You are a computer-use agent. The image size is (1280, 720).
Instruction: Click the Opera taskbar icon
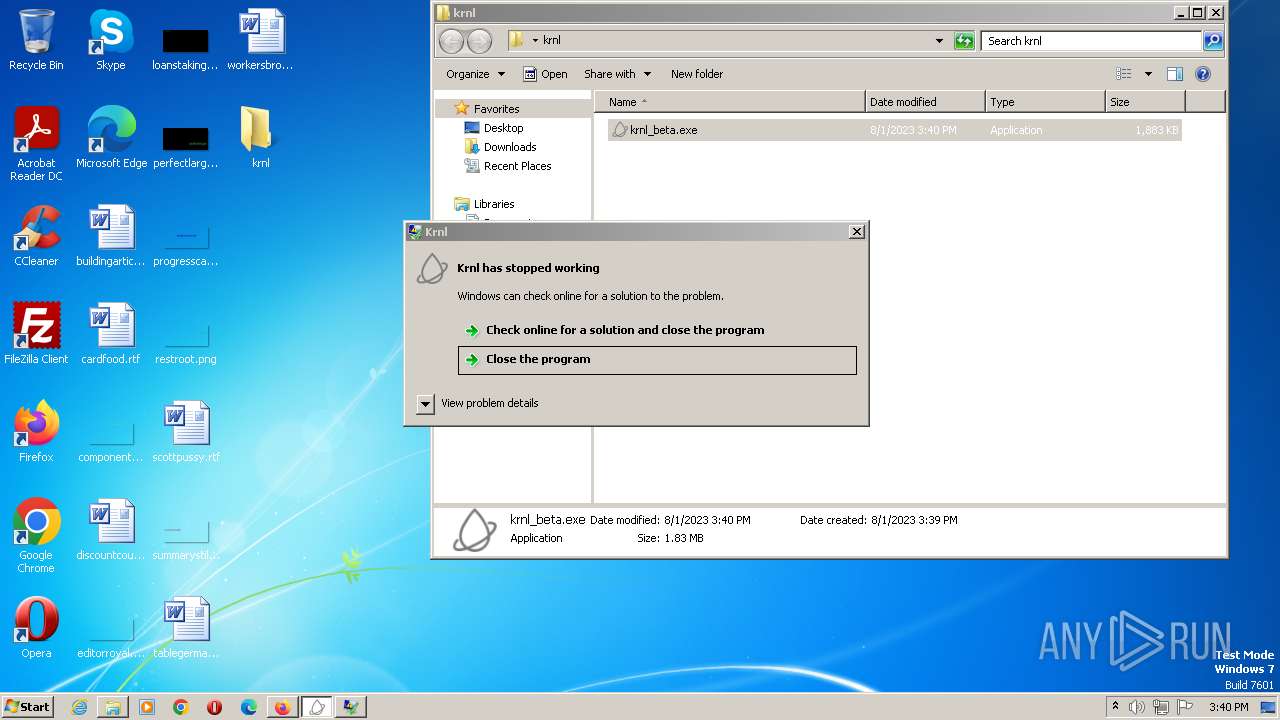point(214,707)
